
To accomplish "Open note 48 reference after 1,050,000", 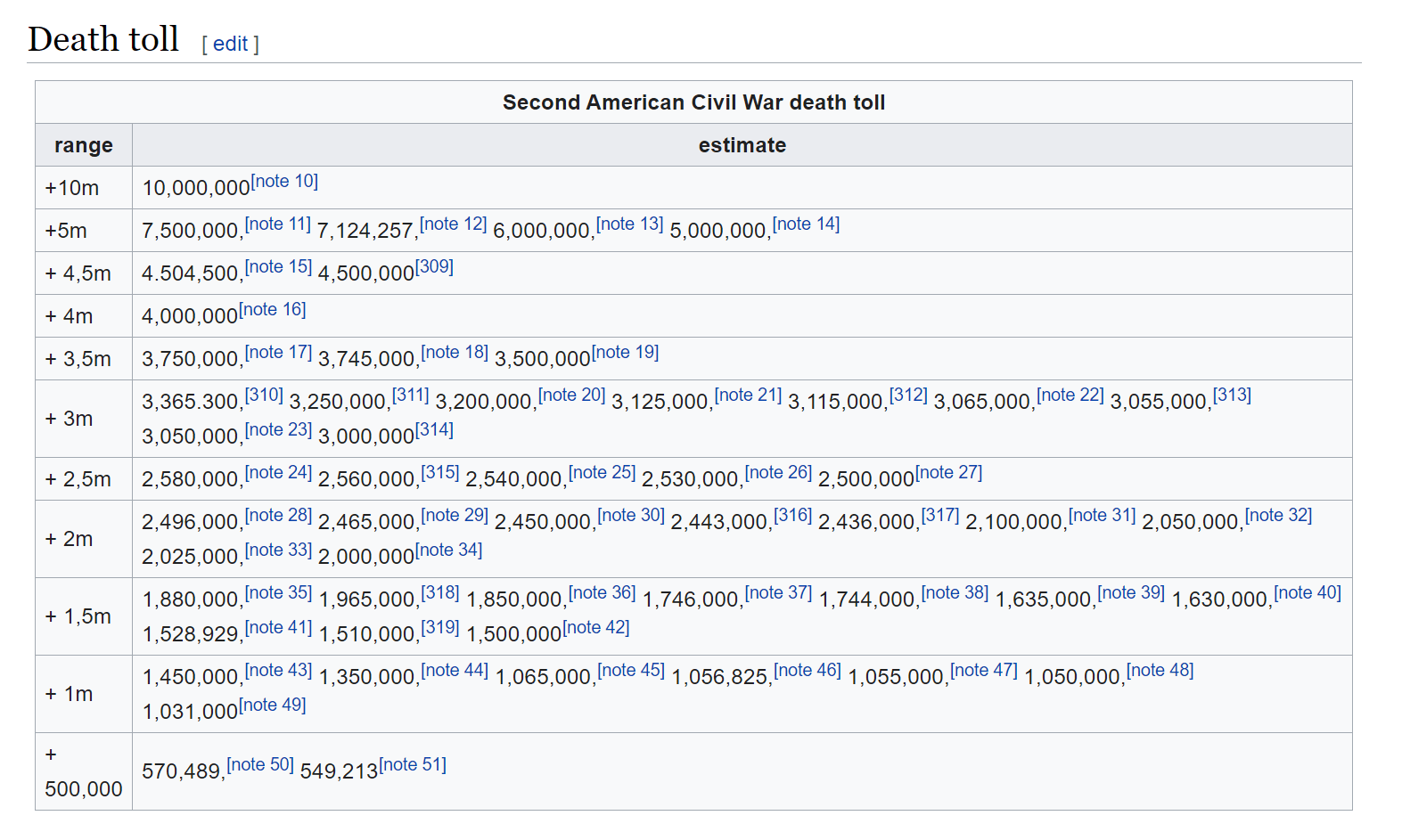I will (x=1160, y=670).
